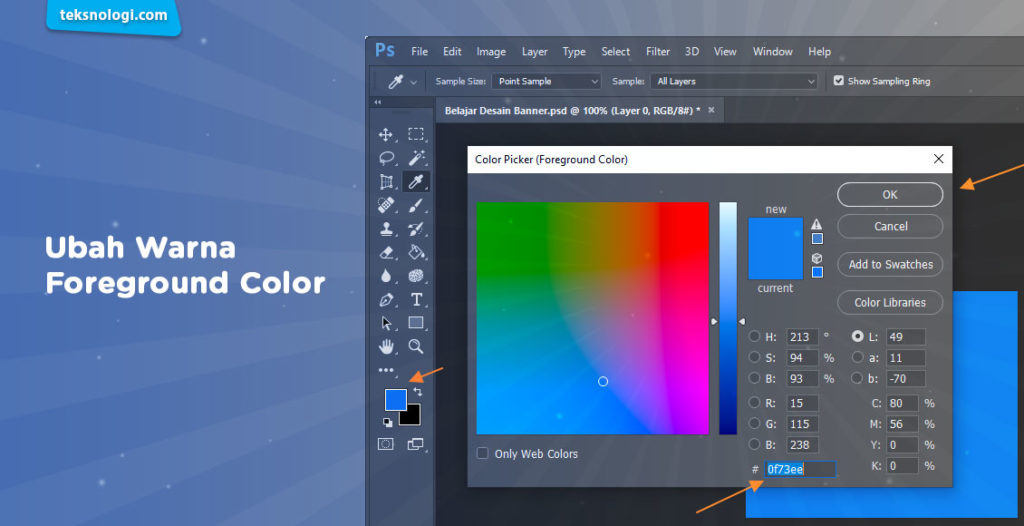Enable the Only Web Colors checkbox
The image size is (1024, 526).
pyautogui.click(x=483, y=453)
